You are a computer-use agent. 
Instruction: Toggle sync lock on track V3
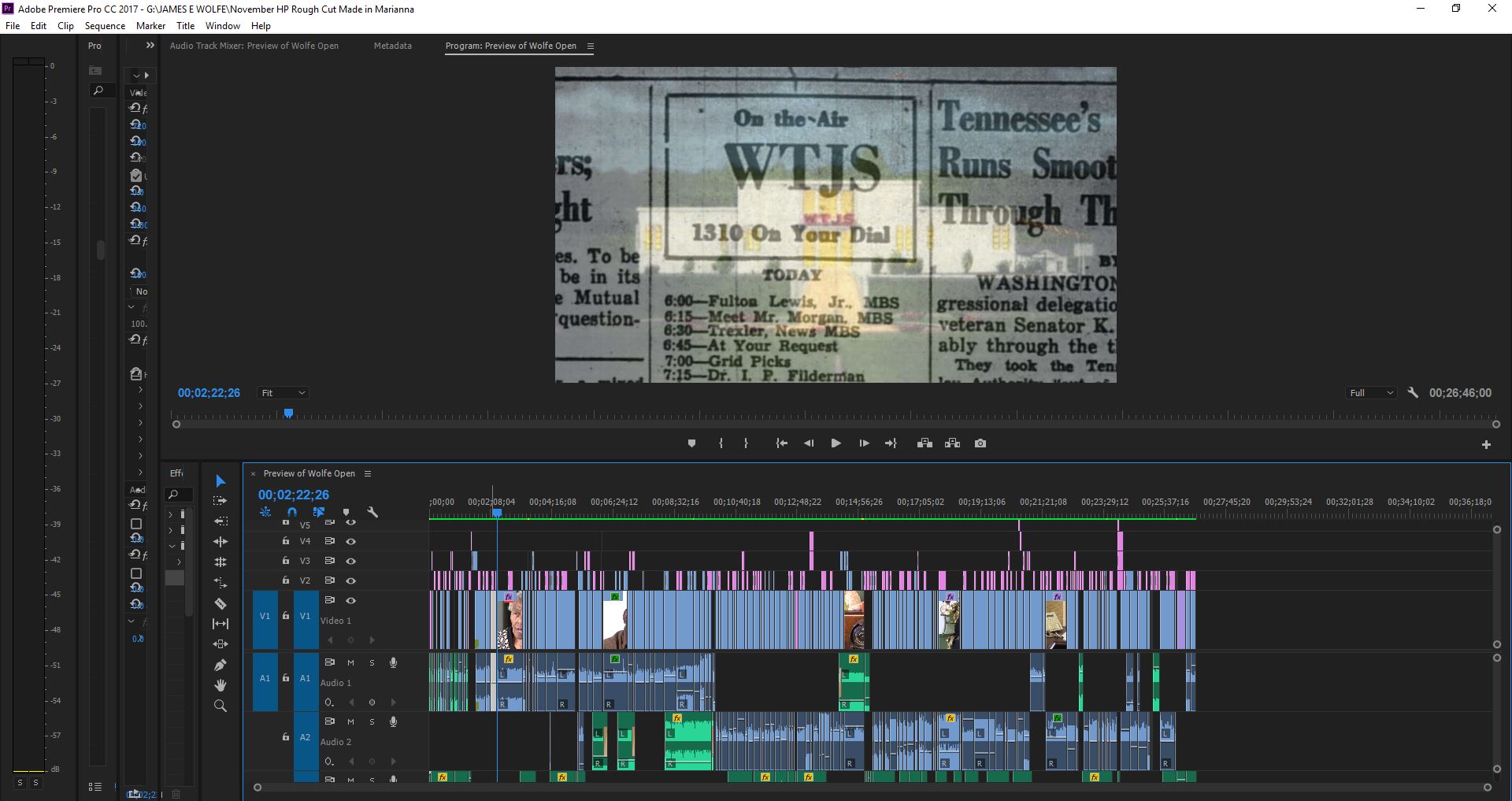pos(330,561)
